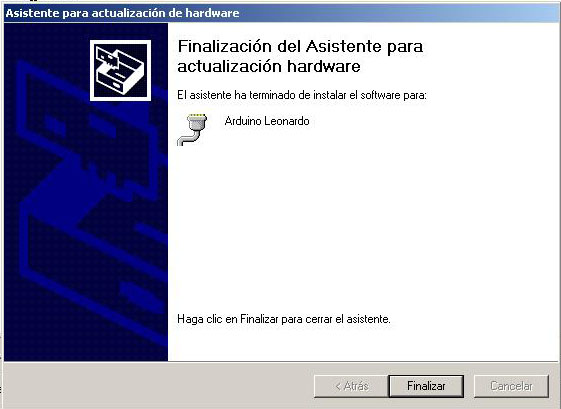This screenshot has height=409, width=561.
Task: Click gray footer area left of Atrás
Action: [157, 386]
